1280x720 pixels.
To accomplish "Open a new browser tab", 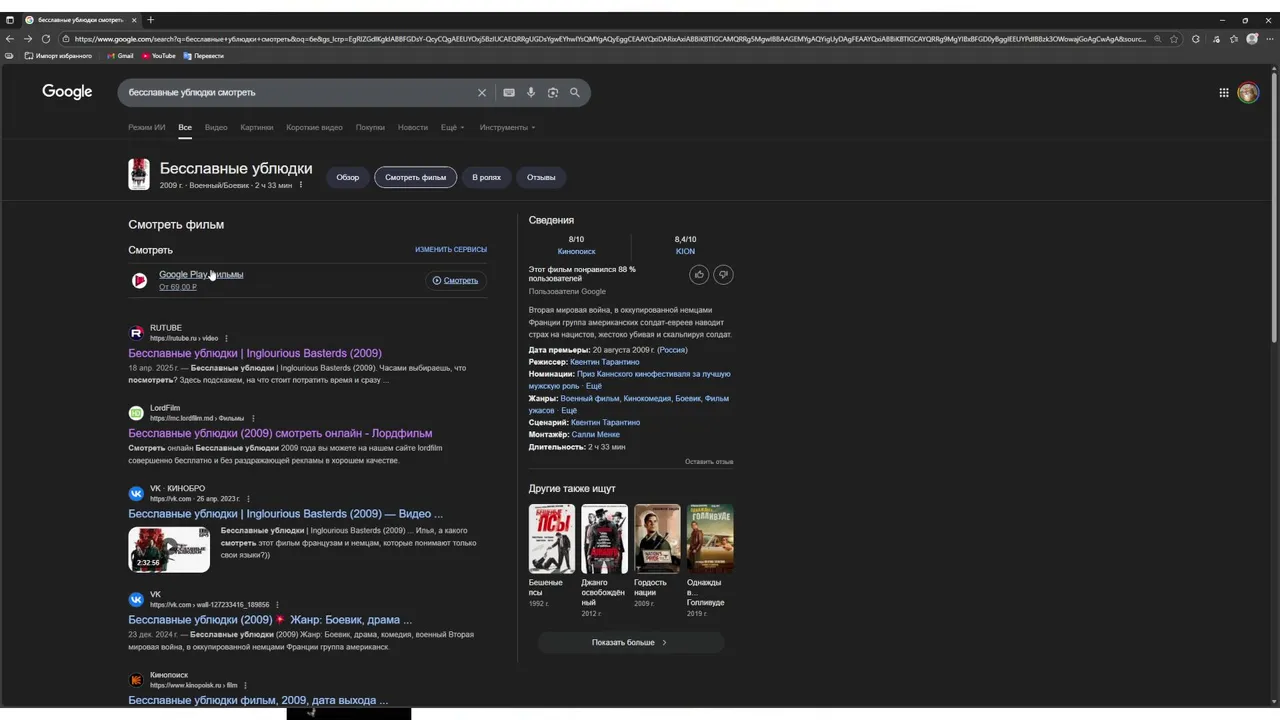I will [151, 20].
